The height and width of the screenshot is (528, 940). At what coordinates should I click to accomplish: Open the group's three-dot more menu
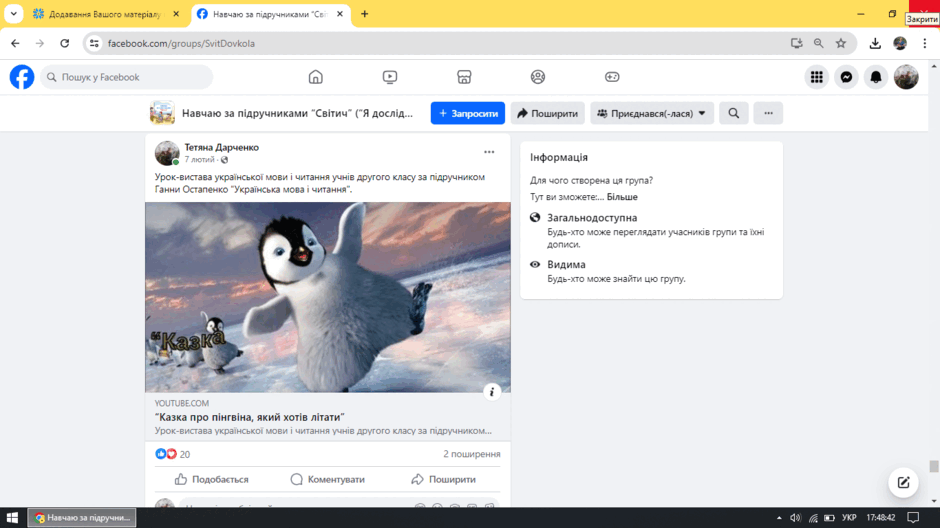click(768, 113)
